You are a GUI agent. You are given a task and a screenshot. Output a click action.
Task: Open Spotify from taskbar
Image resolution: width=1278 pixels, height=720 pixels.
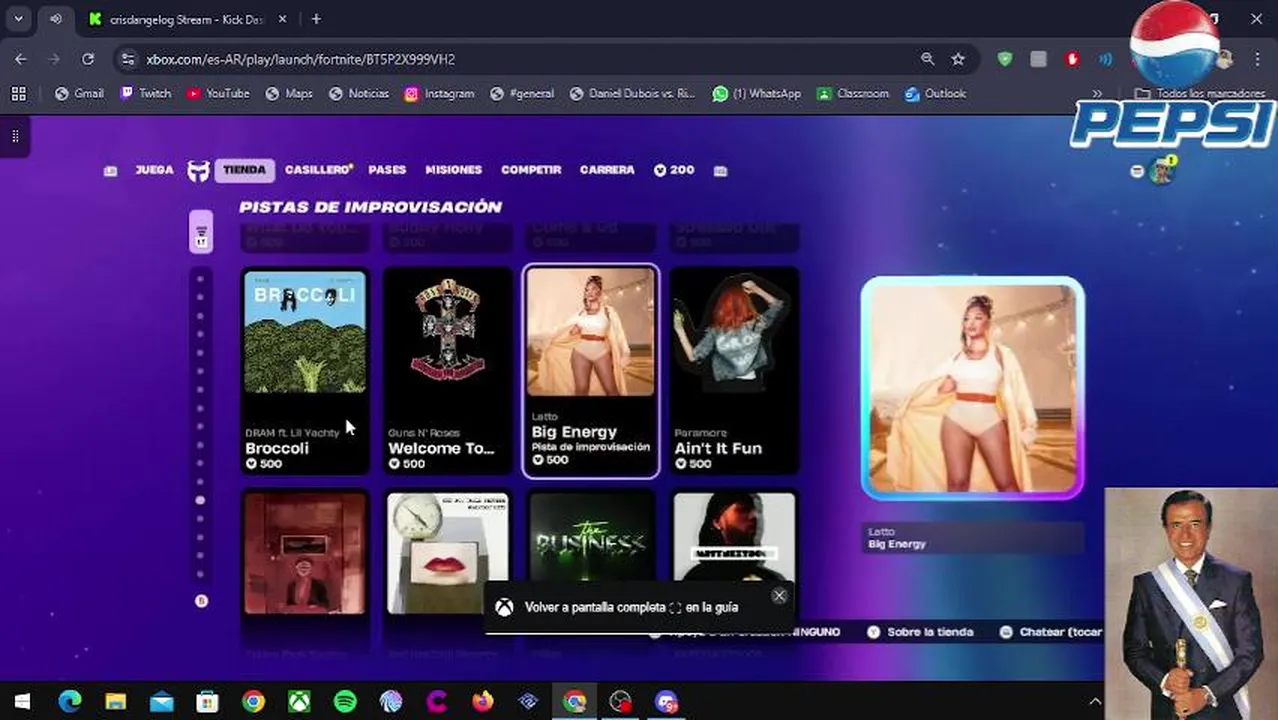[x=345, y=702]
